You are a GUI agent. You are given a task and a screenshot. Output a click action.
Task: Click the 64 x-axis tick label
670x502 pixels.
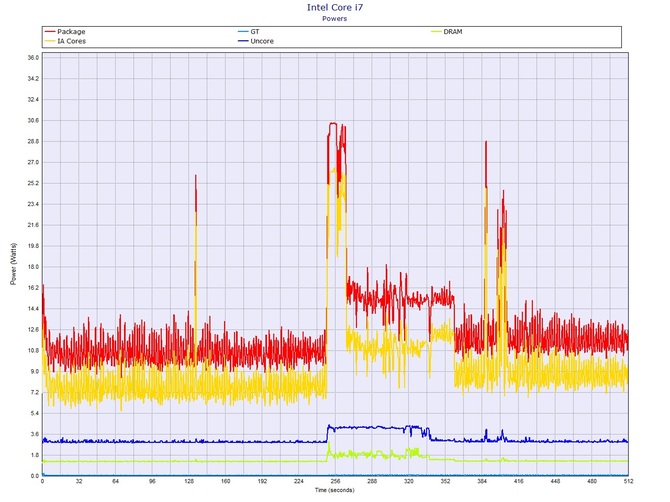[x=115, y=481]
